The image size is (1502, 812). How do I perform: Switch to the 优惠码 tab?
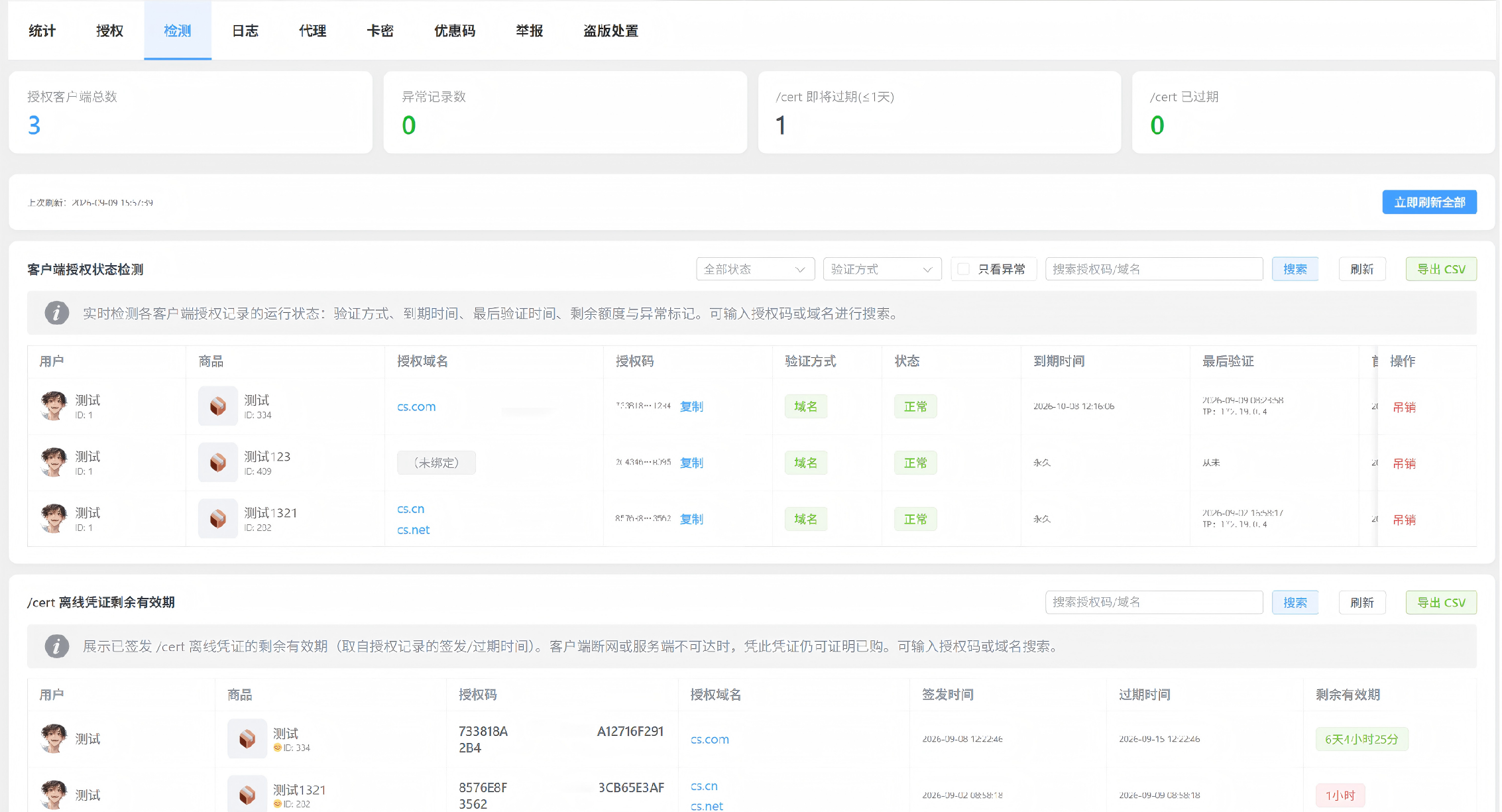tap(455, 30)
